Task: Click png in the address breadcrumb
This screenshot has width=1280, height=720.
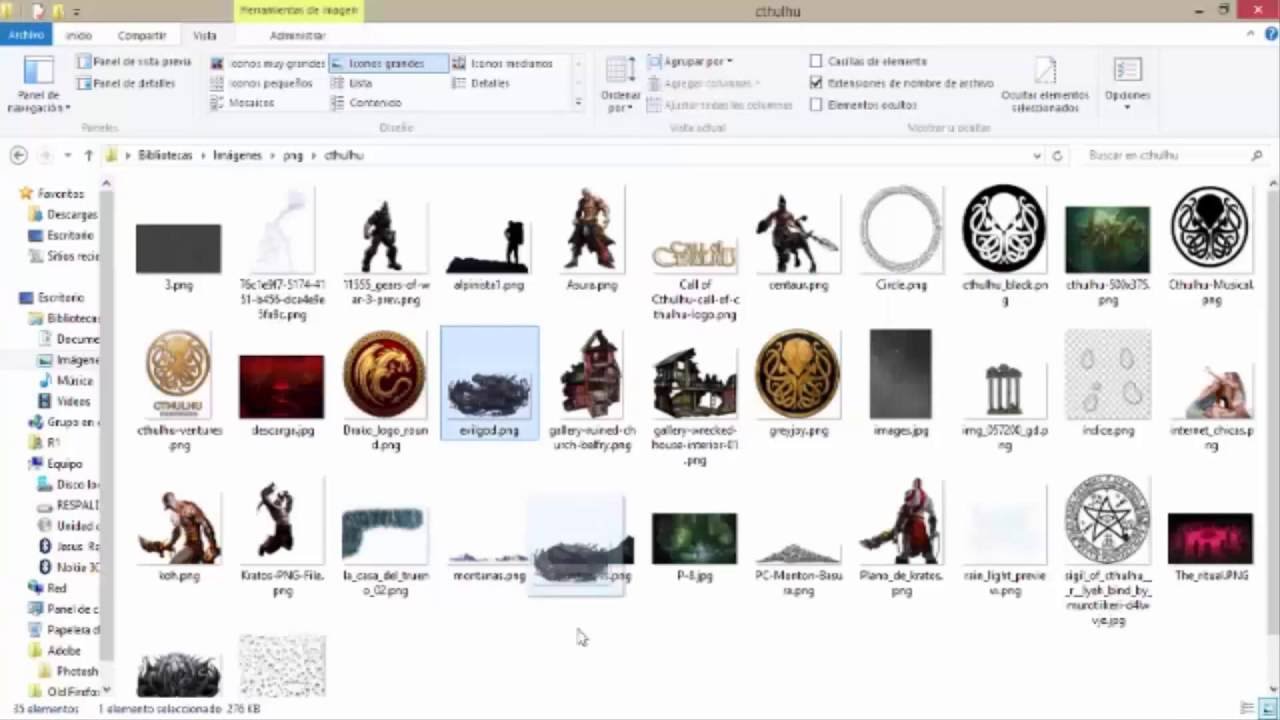Action: coord(292,155)
